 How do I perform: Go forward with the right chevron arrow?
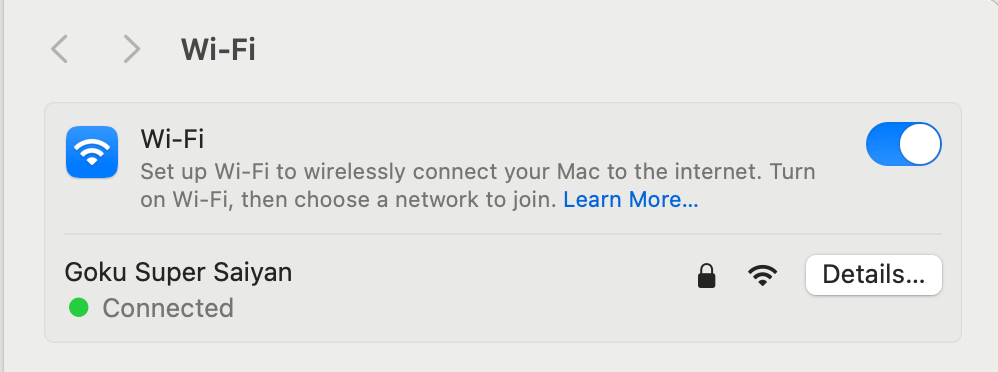132,49
